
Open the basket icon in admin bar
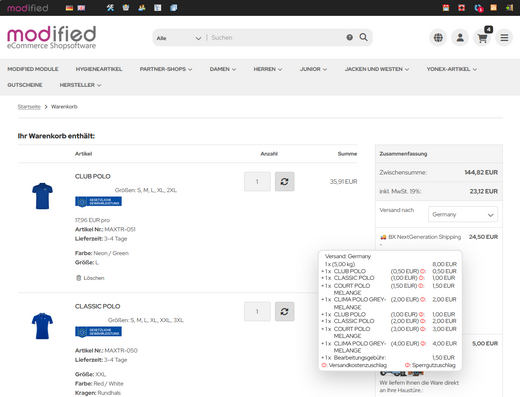click(x=126, y=8)
